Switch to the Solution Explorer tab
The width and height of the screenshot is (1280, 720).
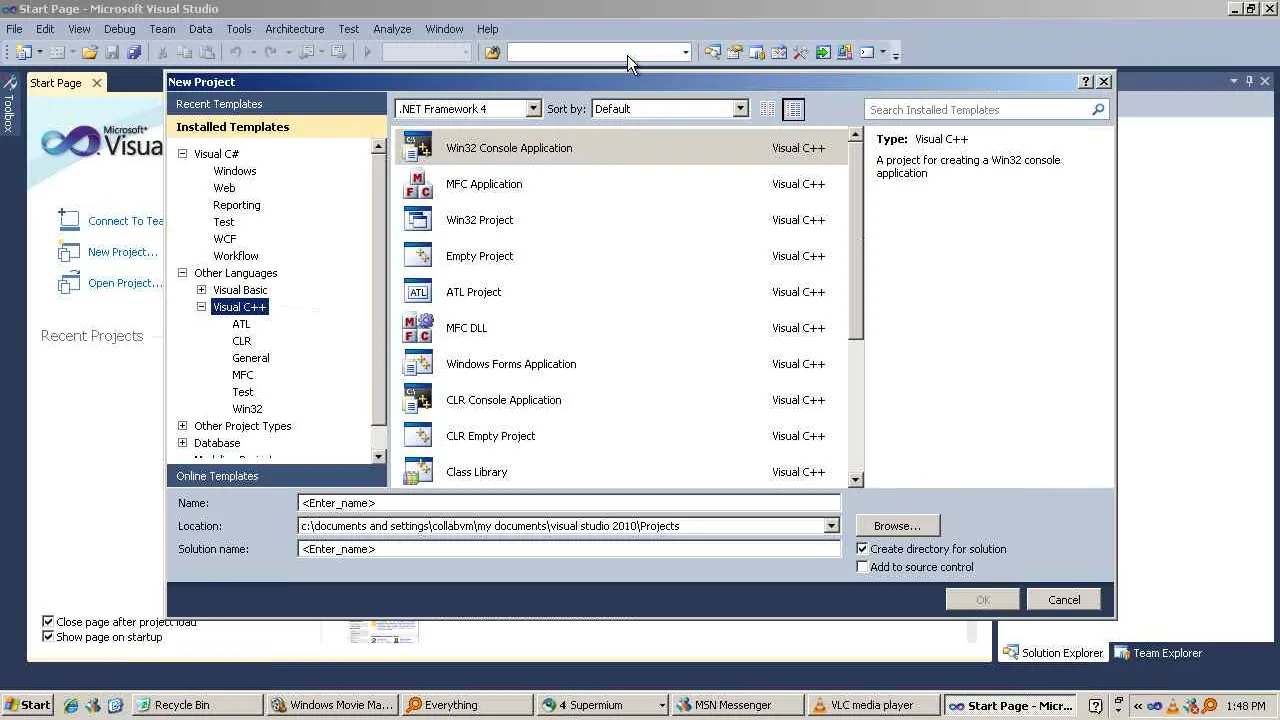[x=1053, y=653]
